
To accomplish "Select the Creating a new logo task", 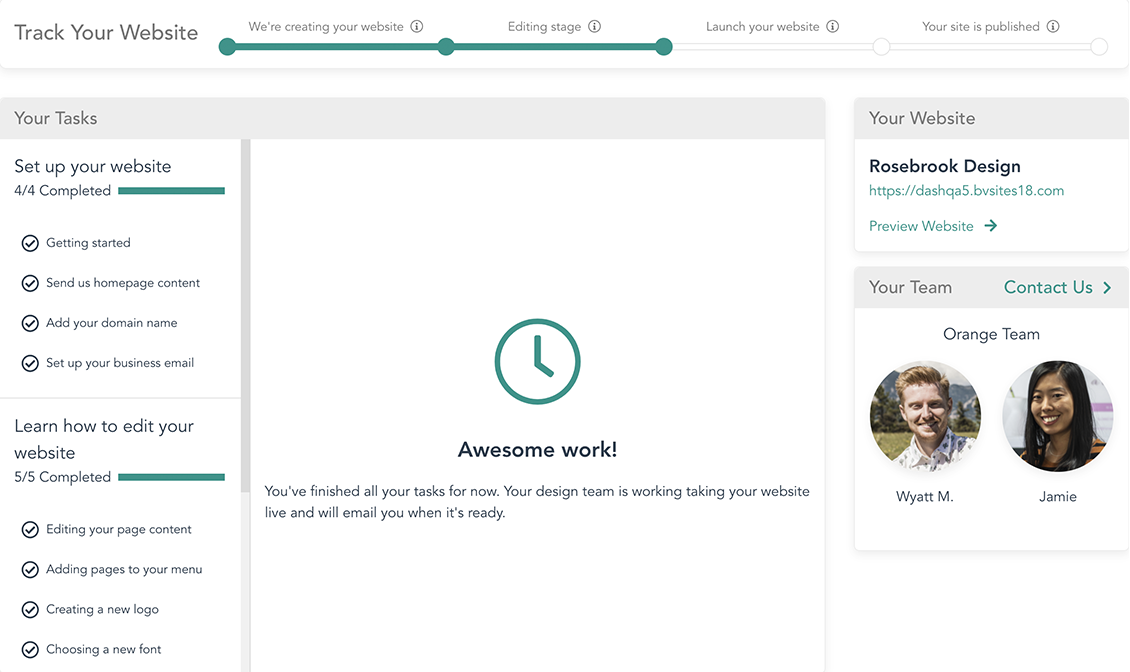I will coord(102,609).
